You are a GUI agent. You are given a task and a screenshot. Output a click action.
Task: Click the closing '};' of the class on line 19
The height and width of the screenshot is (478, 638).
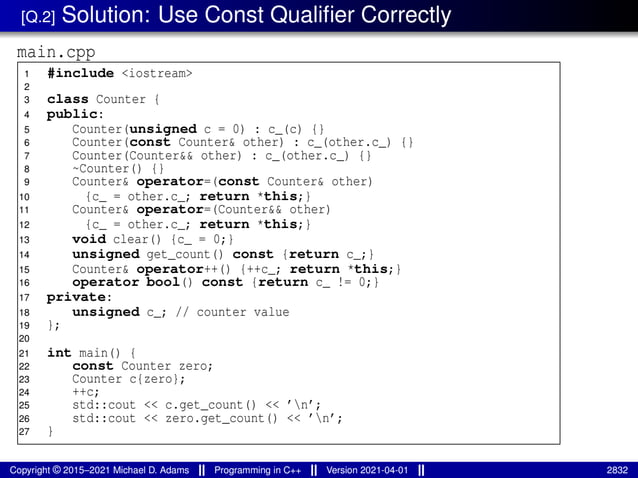54,325
